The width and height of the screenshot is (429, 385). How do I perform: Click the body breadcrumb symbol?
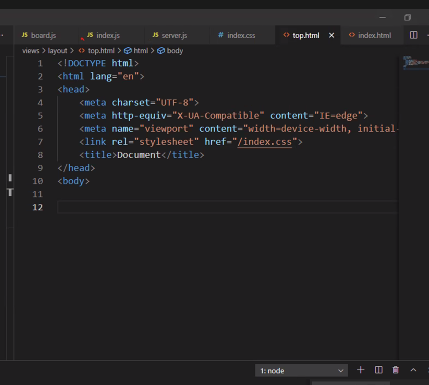pyautogui.click(x=170, y=51)
